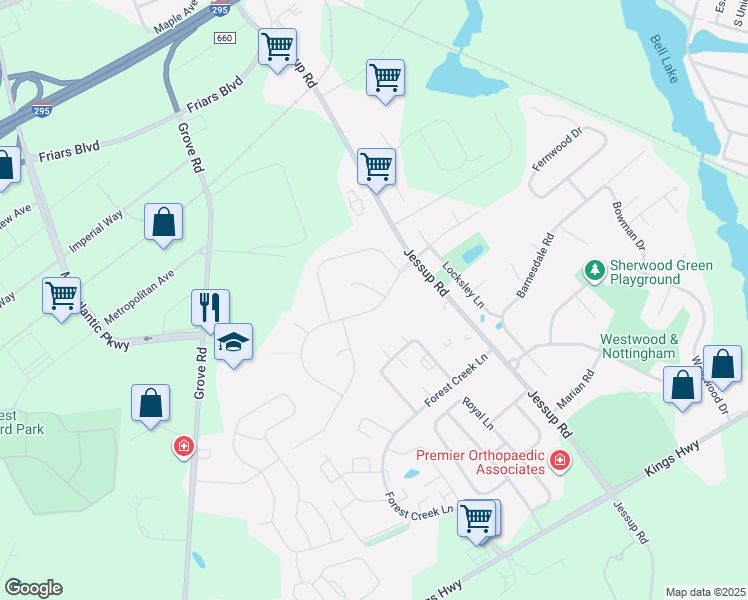Select the grocery cart marker on Forest Creek Ln
This screenshot has height=600, width=748.
tap(477, 521)
